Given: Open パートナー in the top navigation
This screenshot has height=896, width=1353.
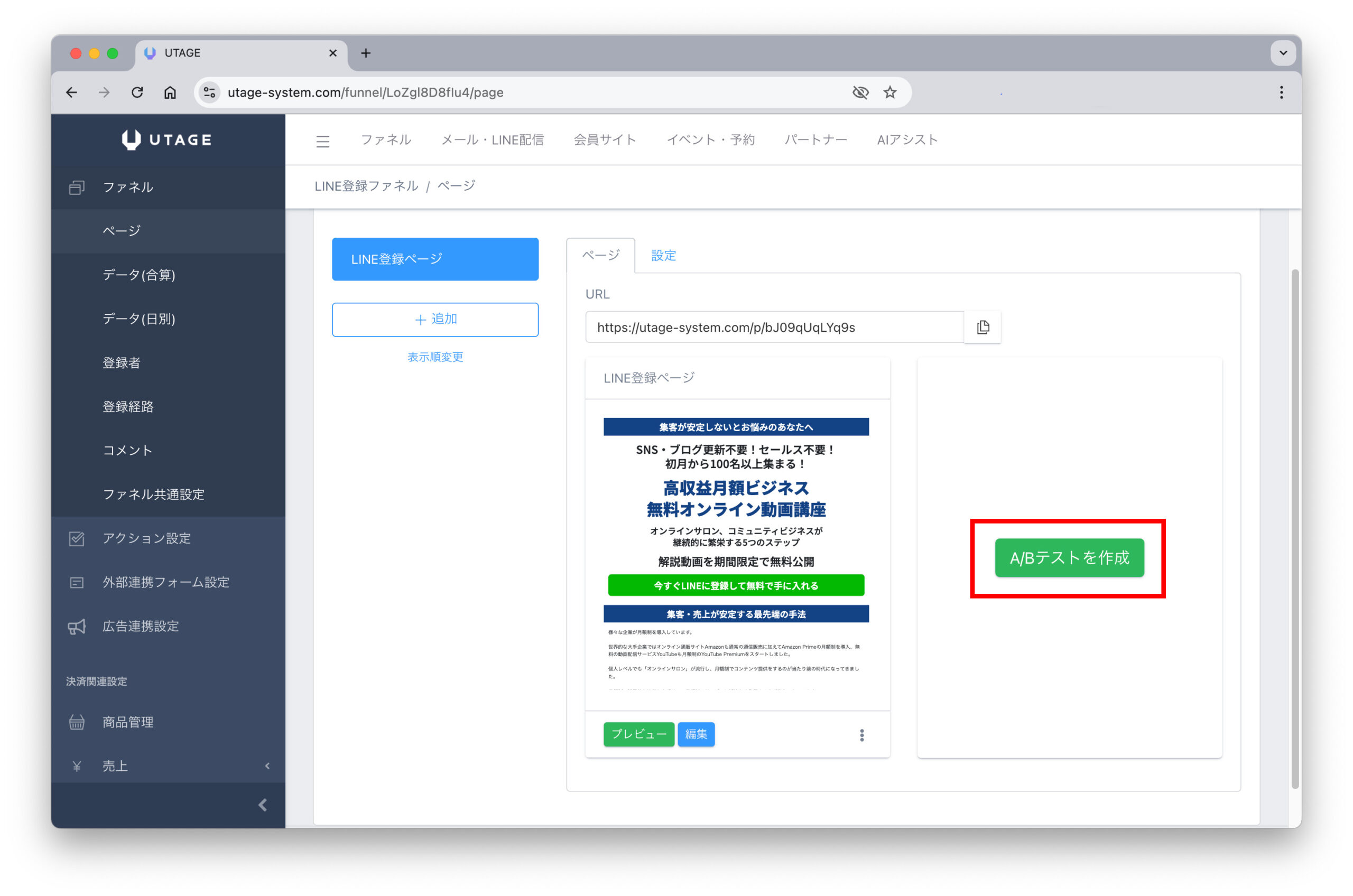Looking at the screenshot, I should point(815,140).
